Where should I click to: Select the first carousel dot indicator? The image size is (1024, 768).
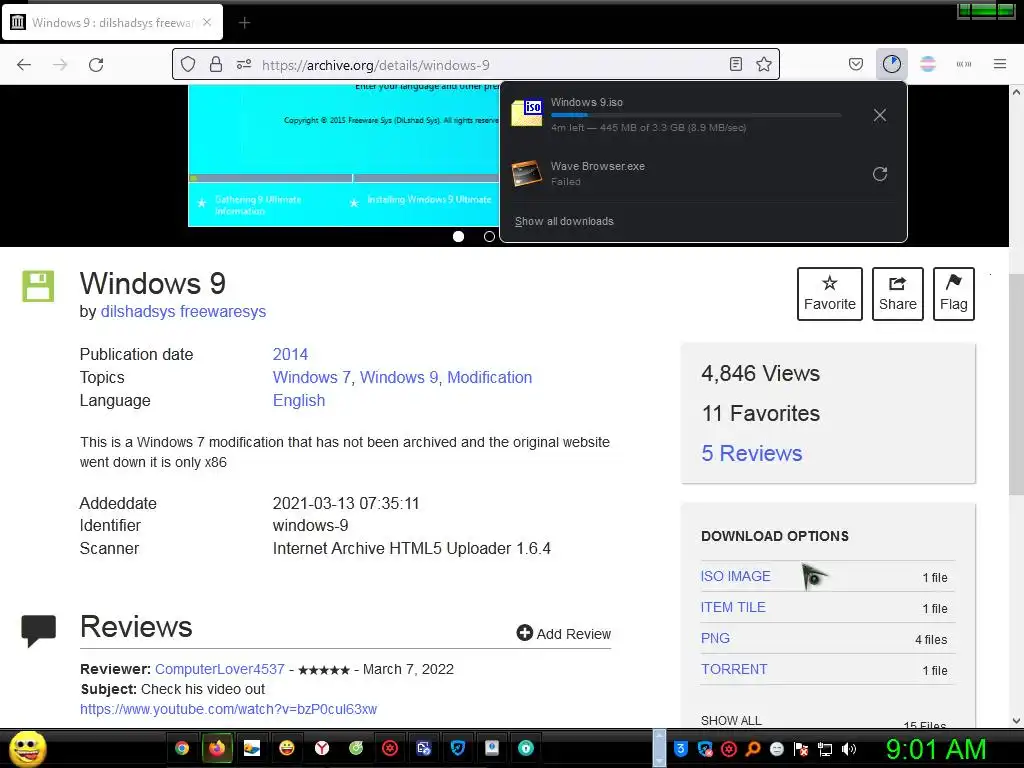458,236
